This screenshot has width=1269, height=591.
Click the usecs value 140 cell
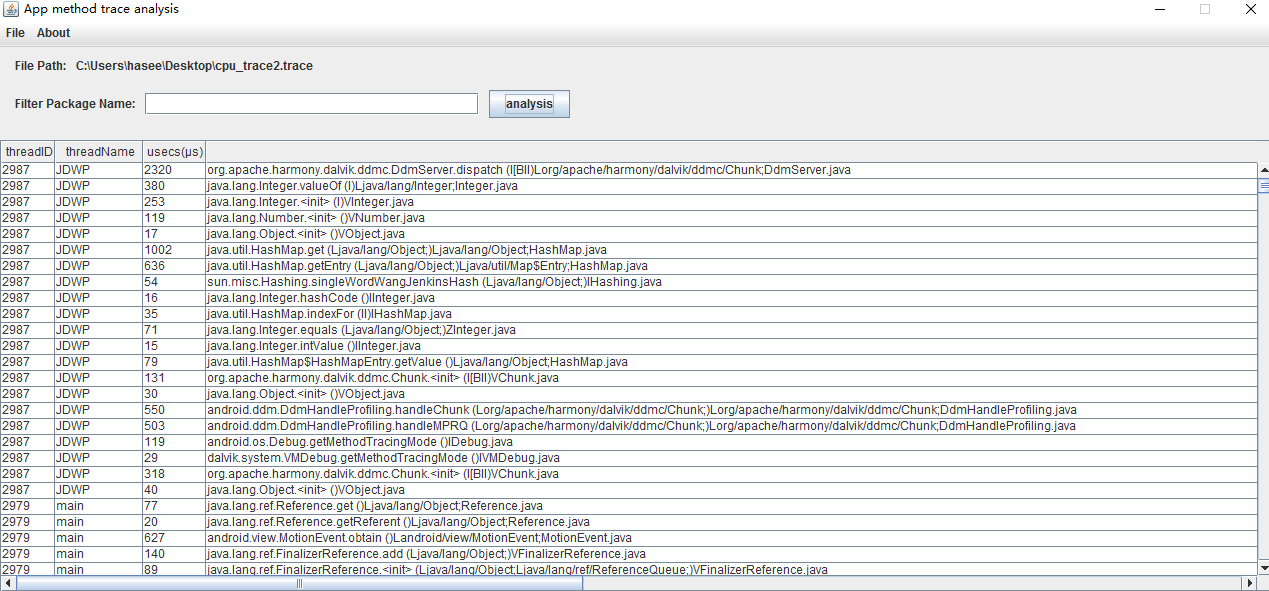[x=174, y=554]
